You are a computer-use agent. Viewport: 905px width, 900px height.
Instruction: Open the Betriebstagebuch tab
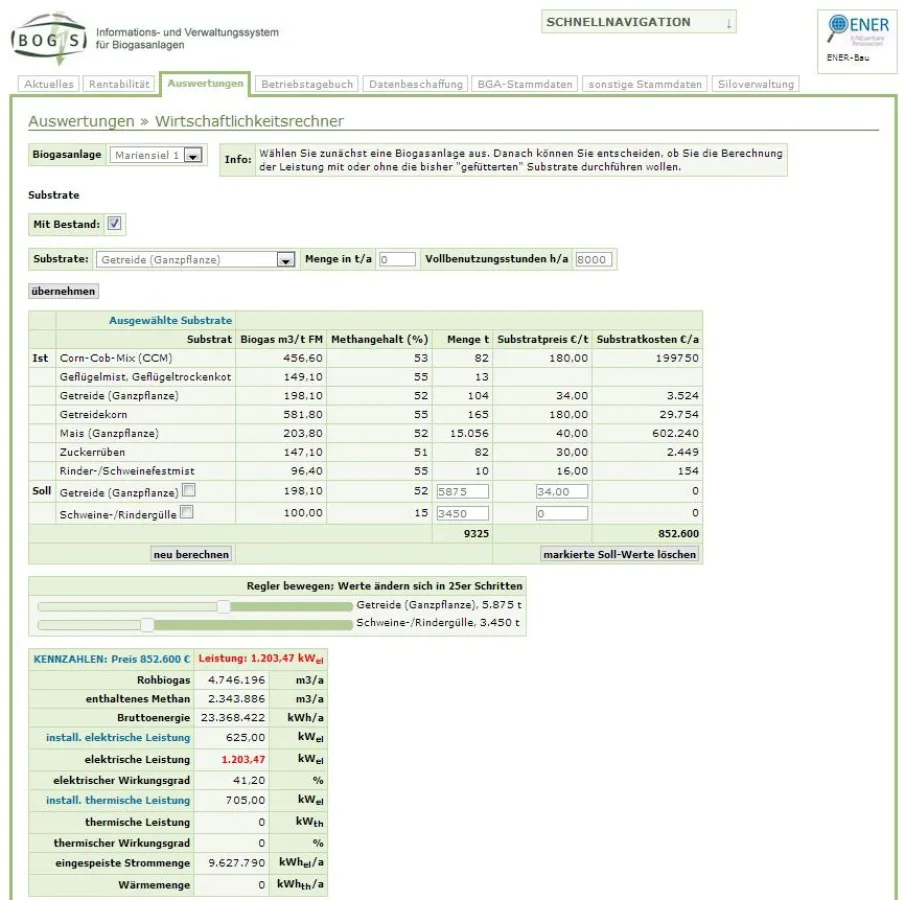tap(307, 85)
